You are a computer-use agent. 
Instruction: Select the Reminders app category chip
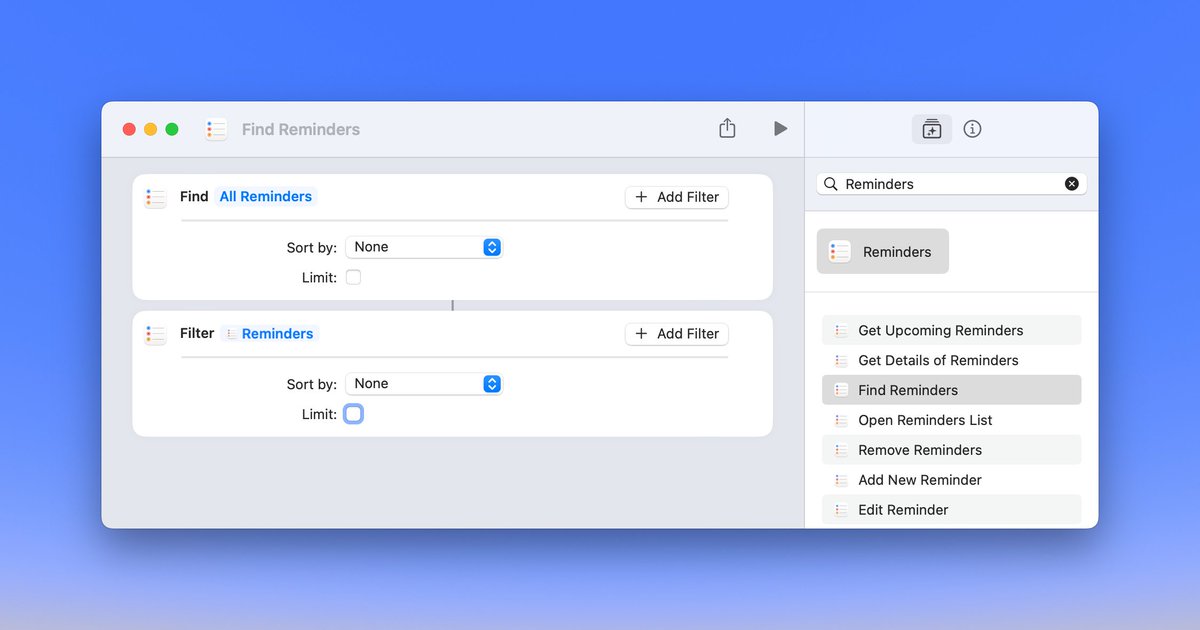pos(883,252)
